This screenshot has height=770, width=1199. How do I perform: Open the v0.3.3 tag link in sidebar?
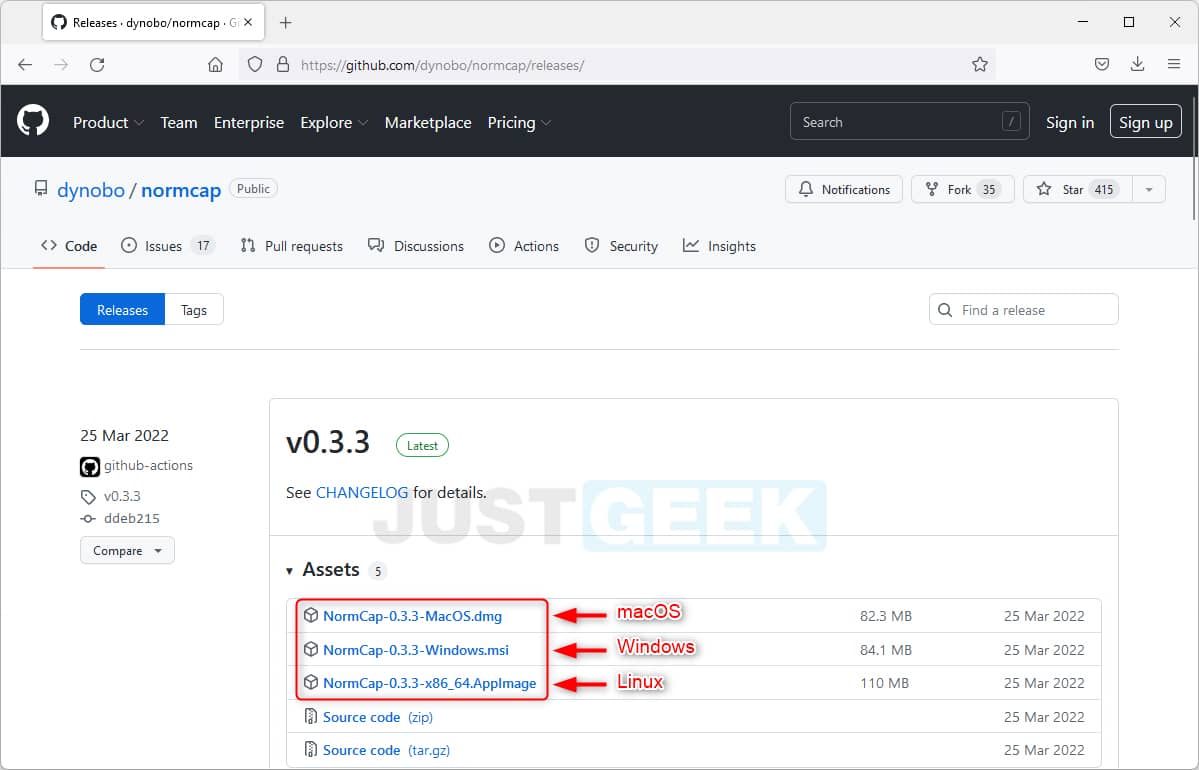click(122, 496)
